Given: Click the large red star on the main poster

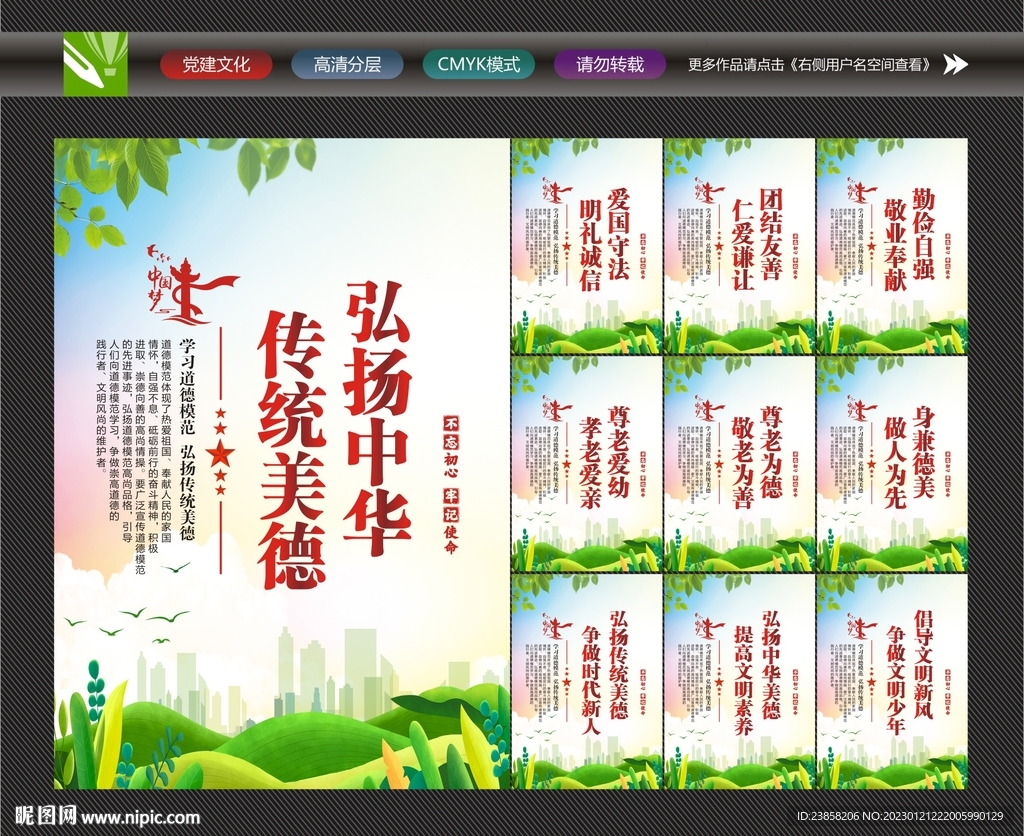Looking at the screenshot, I should tap(221, 453).
